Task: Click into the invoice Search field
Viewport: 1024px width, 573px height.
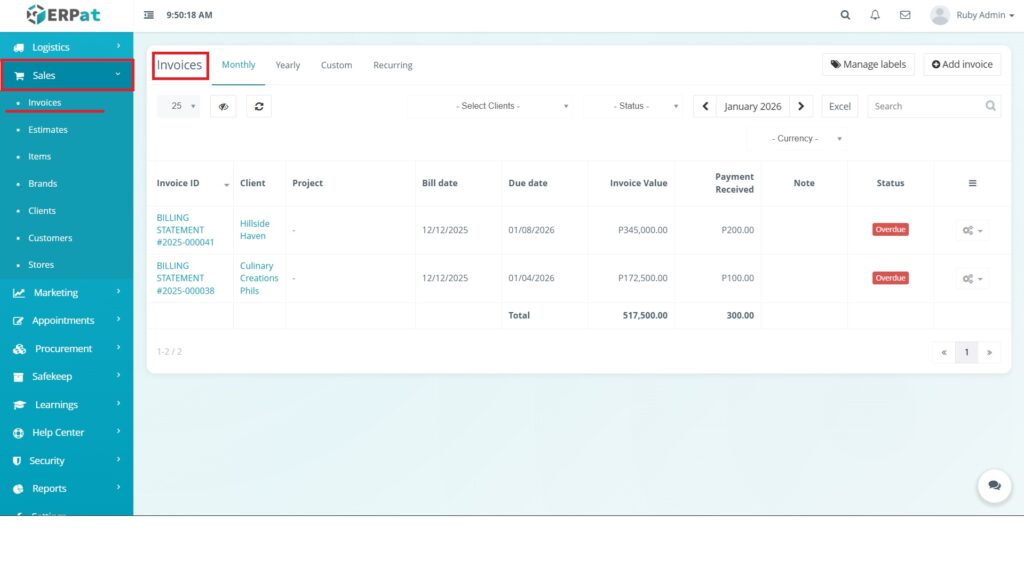Action: pos(925,106)
